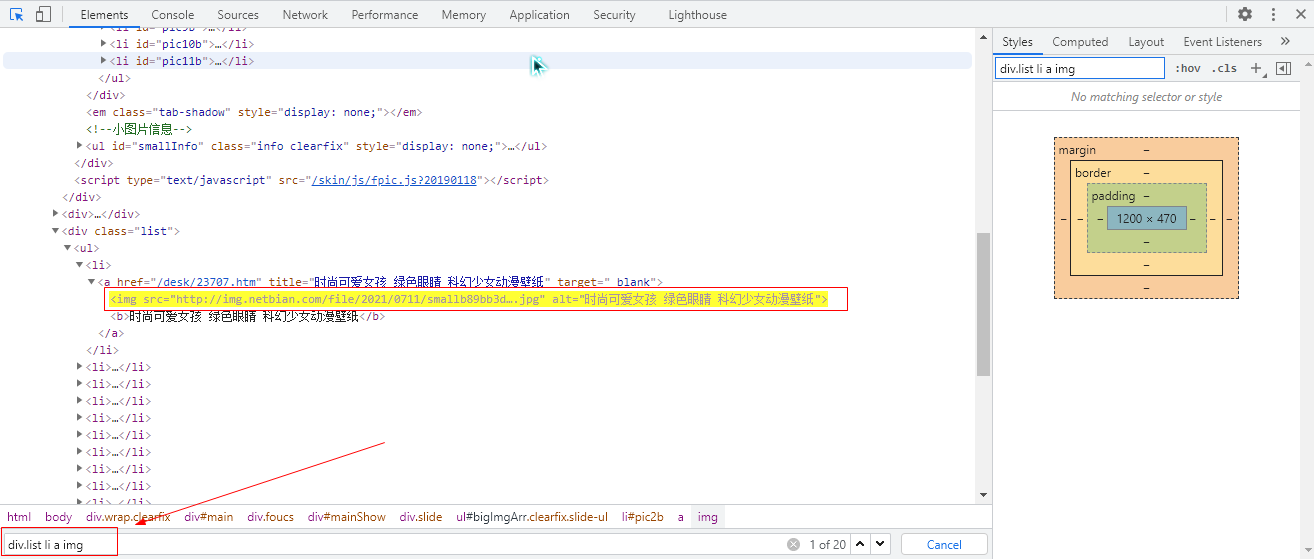Go to next search result arrow

[880, 544]
